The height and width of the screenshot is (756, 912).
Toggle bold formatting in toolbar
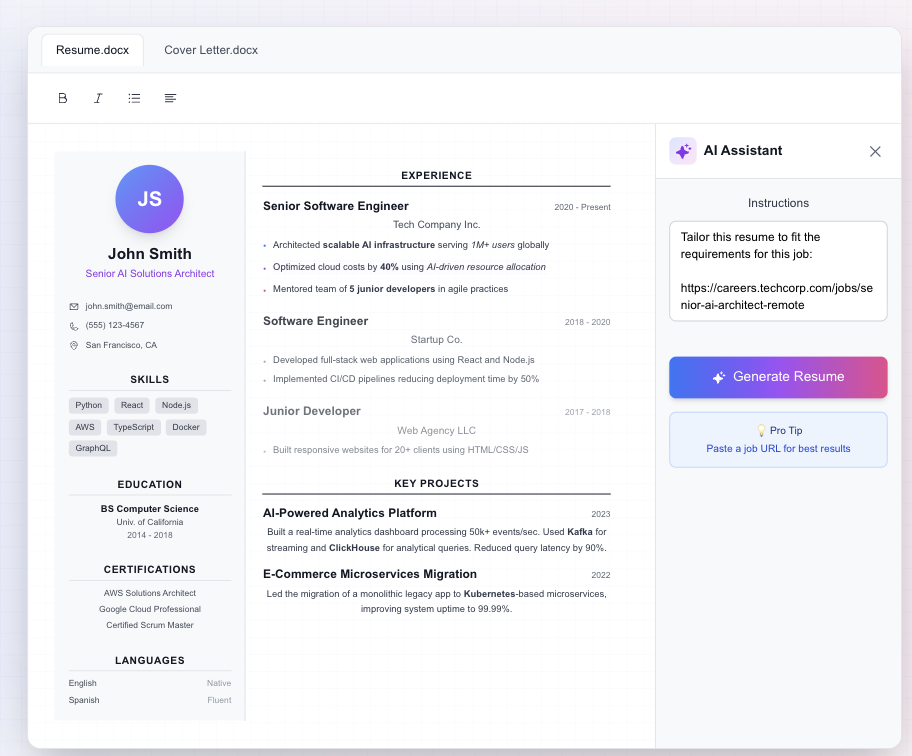coord(63,98)
